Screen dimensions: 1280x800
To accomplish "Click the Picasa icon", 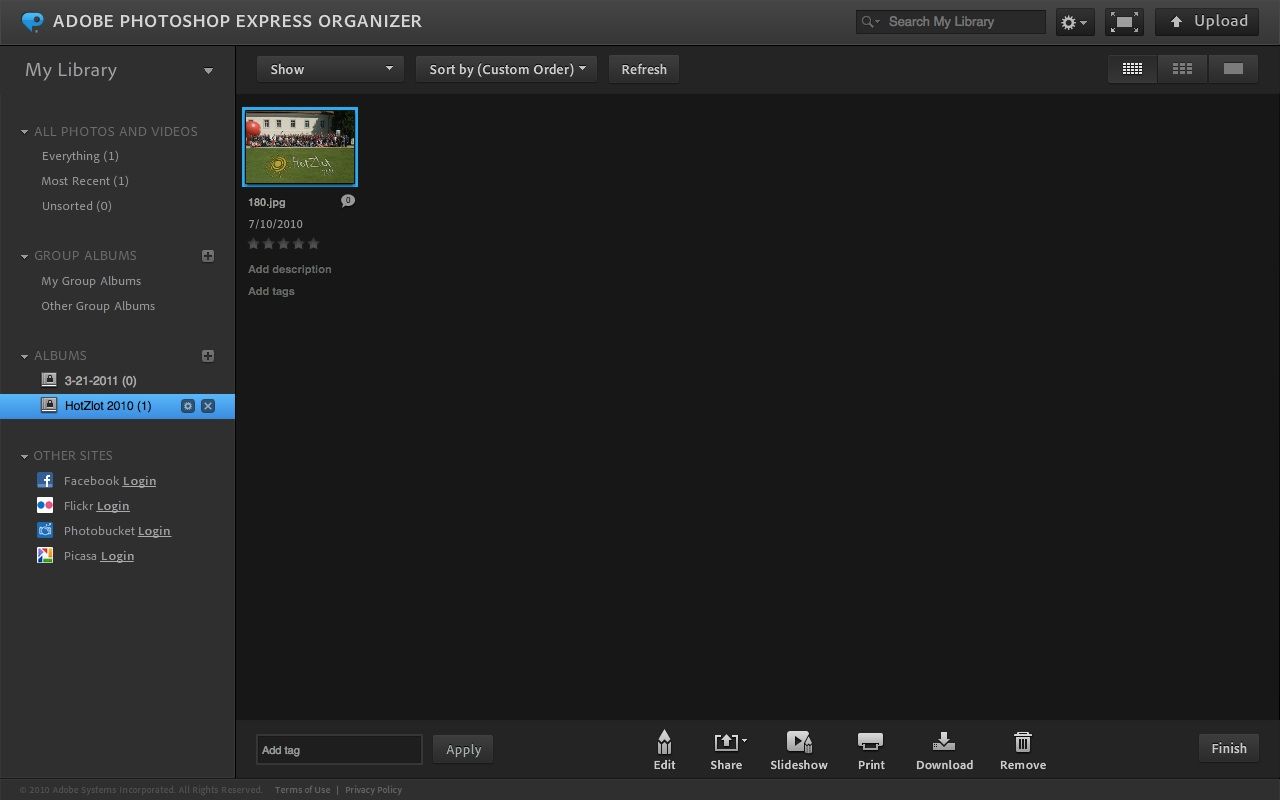I will [45, 555].
